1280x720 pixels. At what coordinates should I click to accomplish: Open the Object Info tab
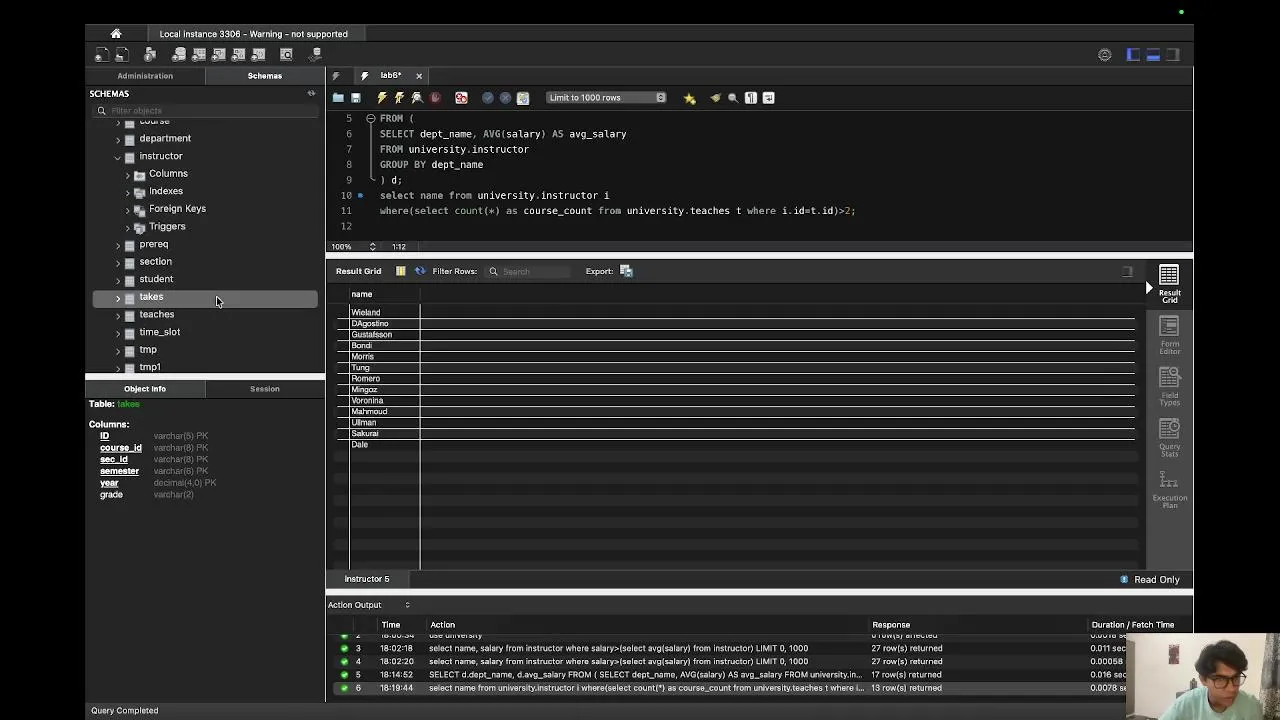pos(145,389)
